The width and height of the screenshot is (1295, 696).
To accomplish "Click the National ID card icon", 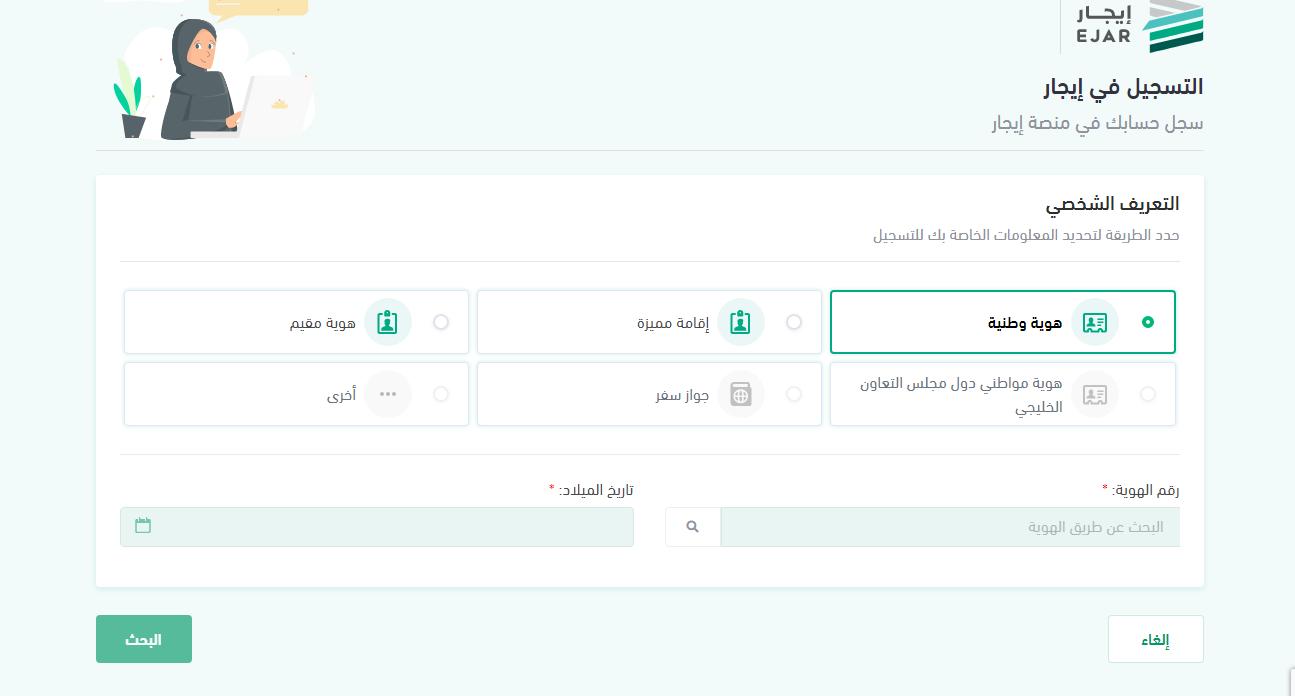I will (x=1095, y=322).
